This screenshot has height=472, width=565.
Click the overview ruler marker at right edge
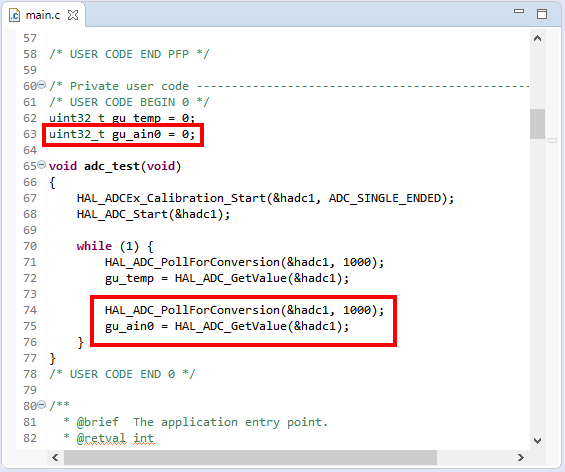(x=552, y=141)
